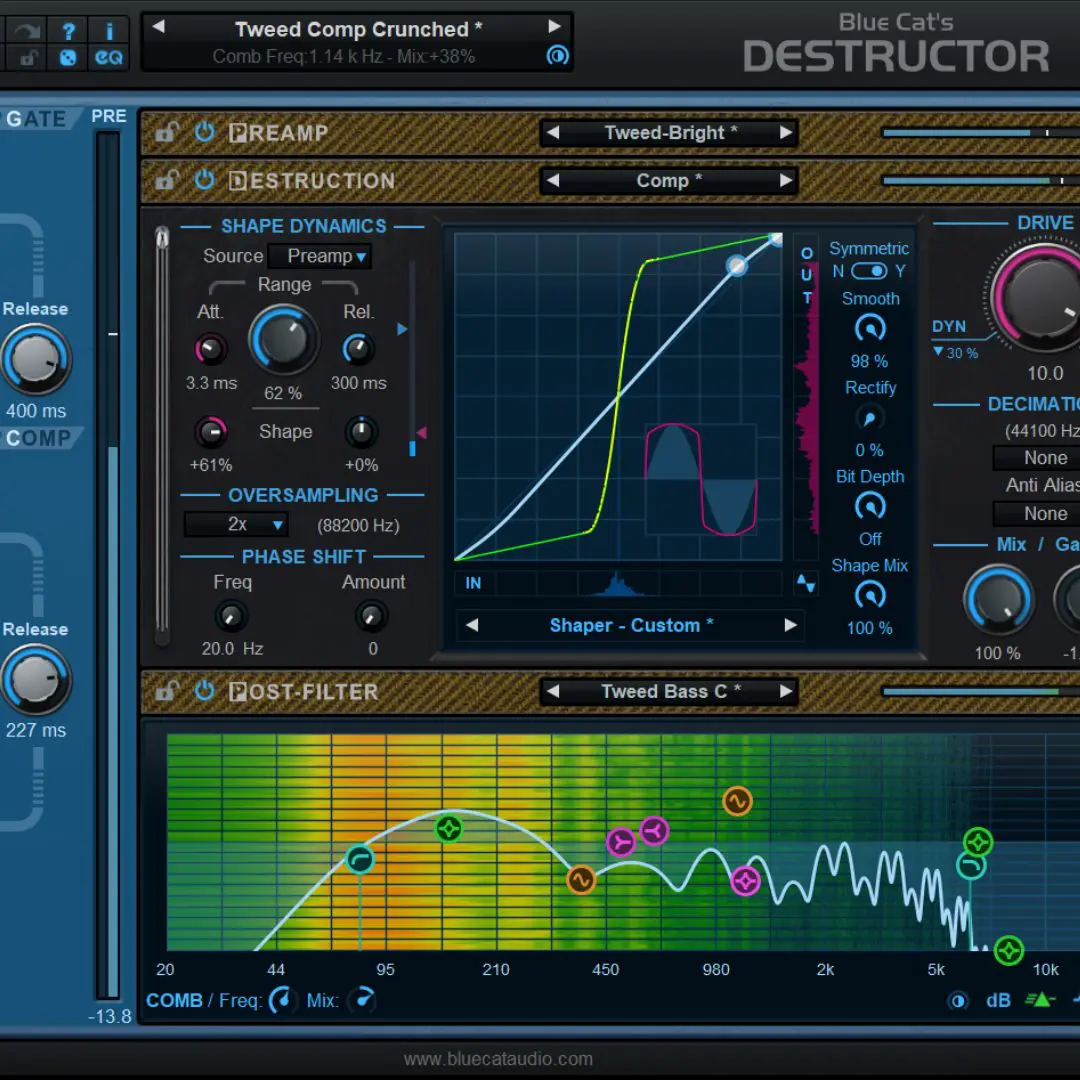Select previous shaper preset arrow
The image size is (1080, 1080).
[x=472, y=625]
